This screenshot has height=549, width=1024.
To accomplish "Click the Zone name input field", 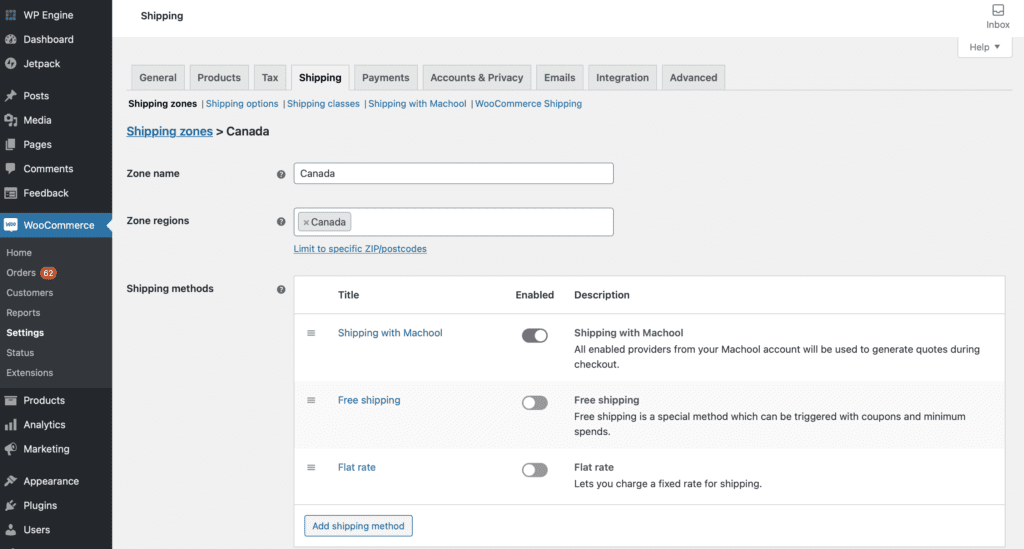I will [x=453, y=174].
